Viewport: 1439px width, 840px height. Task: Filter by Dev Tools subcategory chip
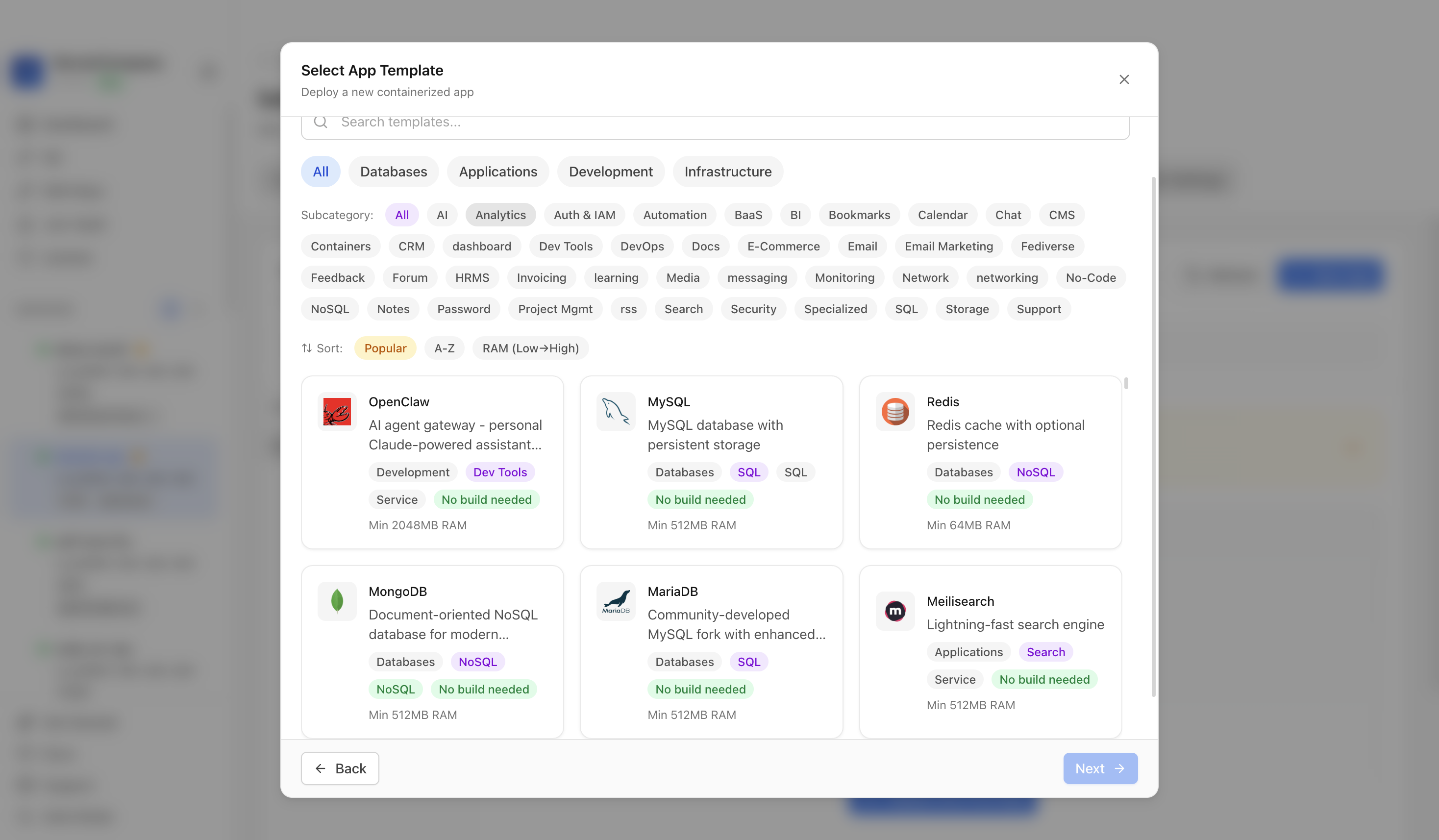(565, 246)
